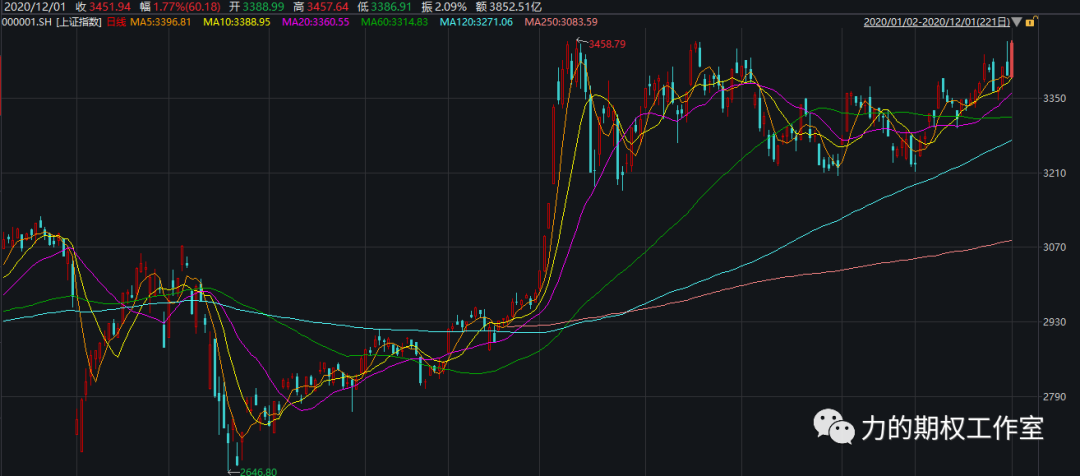Image resolution: width=1080 pixels, height=476 pixels.
Task: Click the 2020/12/01 date in header
Action: point(32,7)
